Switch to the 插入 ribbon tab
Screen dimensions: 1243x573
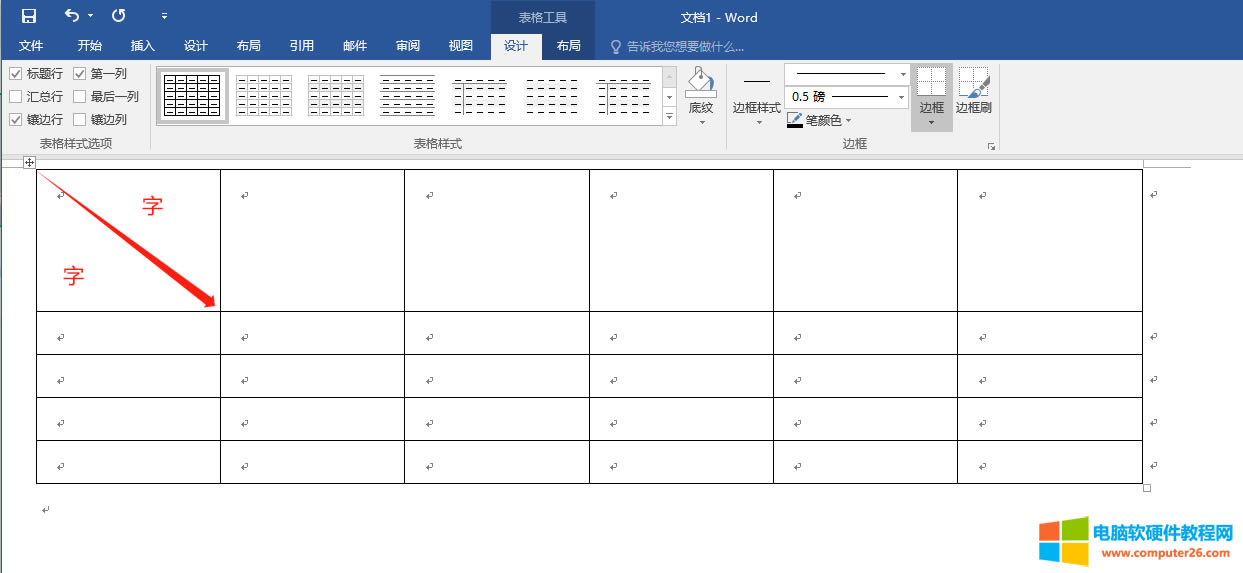point(143,46)
